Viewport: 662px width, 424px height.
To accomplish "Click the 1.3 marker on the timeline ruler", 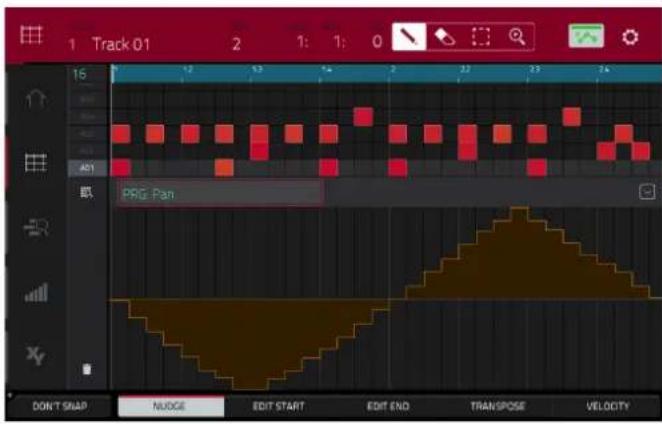I will point(257,70).
